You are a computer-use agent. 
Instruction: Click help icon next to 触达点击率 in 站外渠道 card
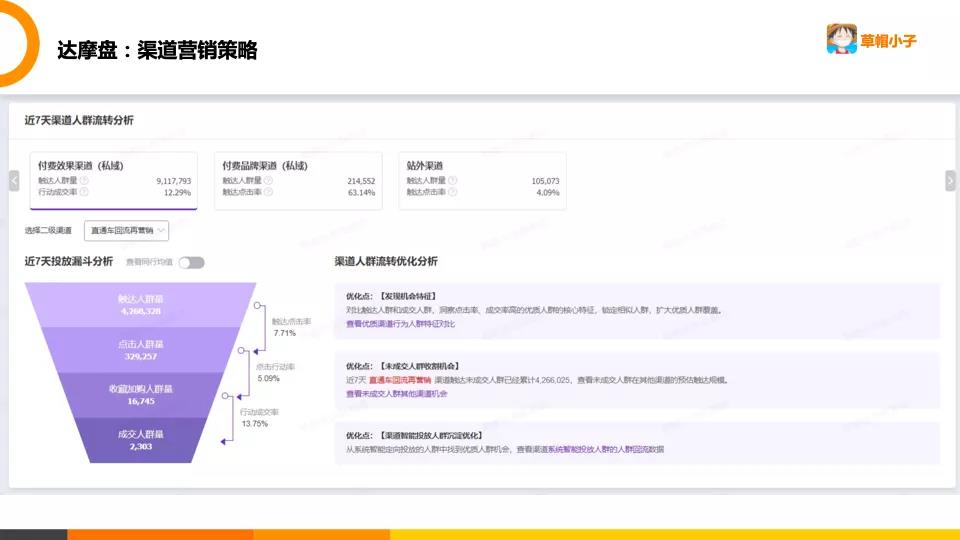[453, 192]
